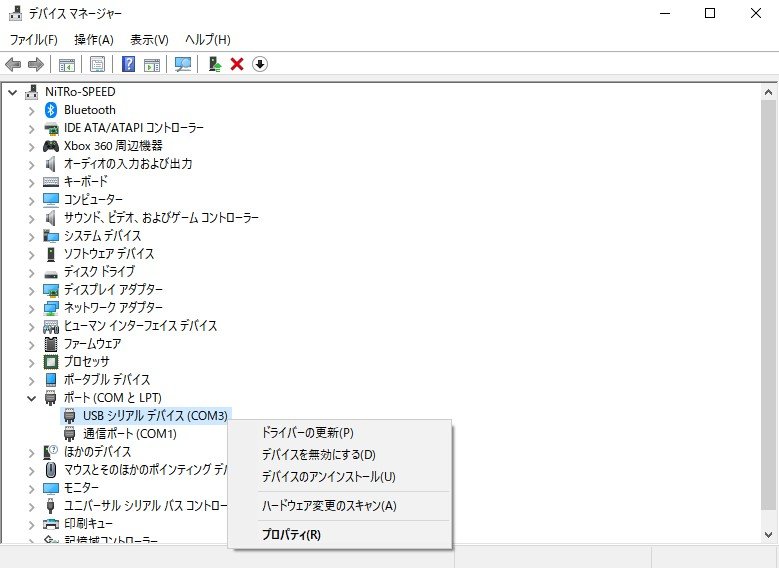
Task: Expand the サウンド、ビデオ、およびゲーム コントローラー node
Action: pos(31,219)
